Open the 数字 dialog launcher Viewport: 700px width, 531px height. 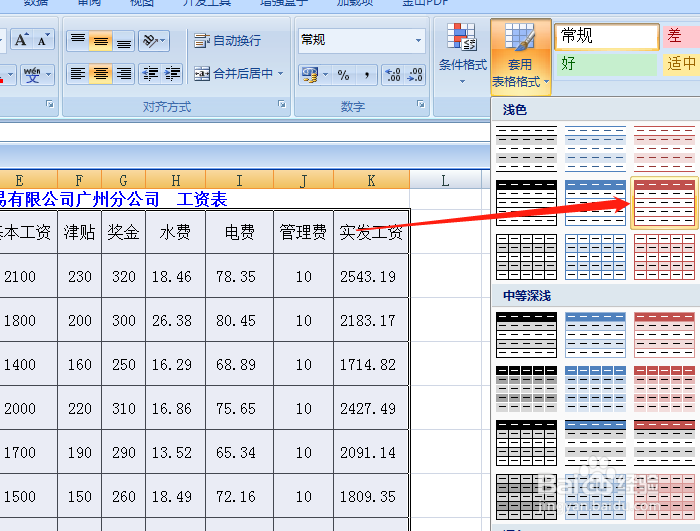click(421, 104)
